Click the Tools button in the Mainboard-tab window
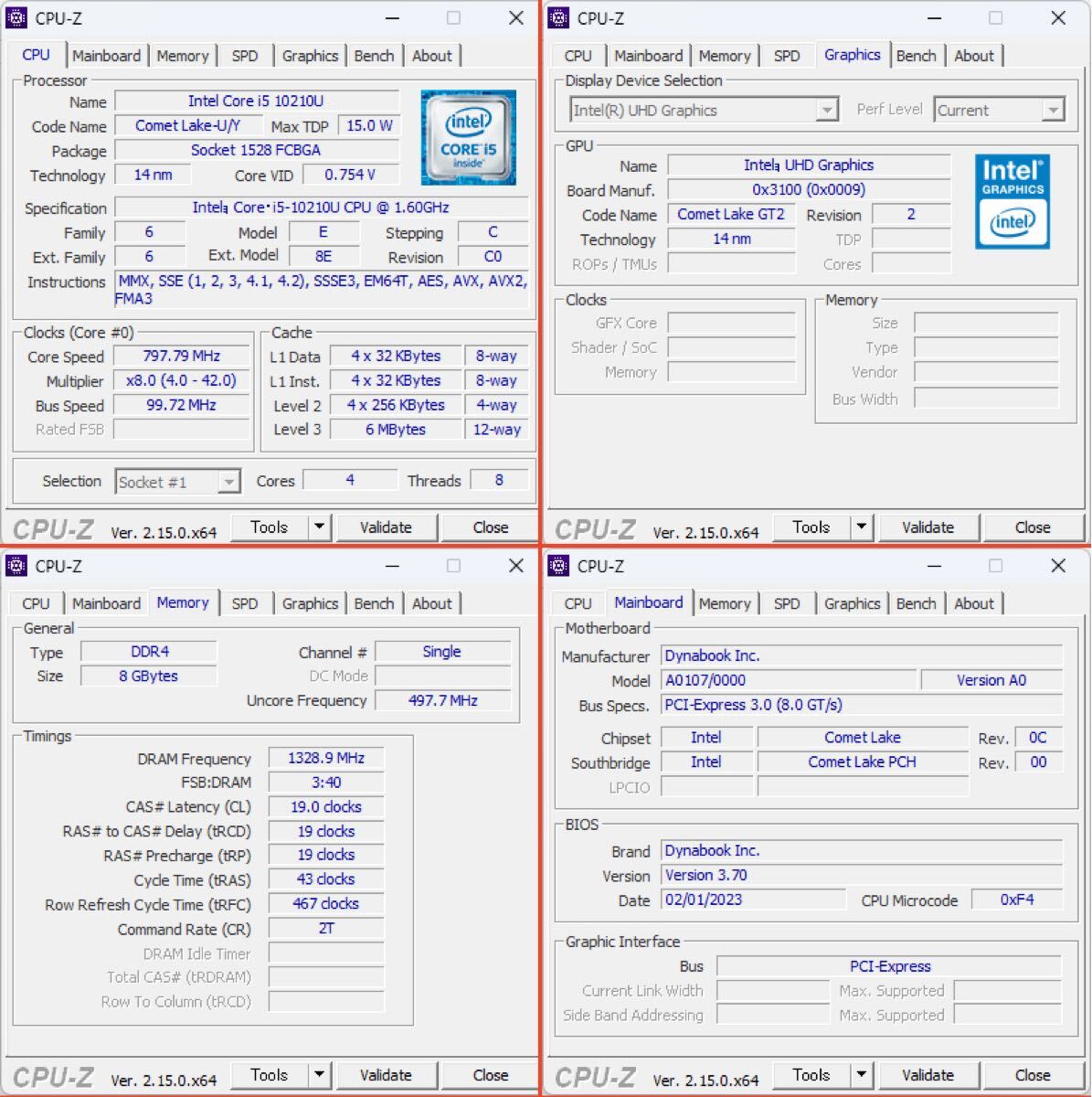This screenshot has width=1092, height=1097. point(811,1075)
